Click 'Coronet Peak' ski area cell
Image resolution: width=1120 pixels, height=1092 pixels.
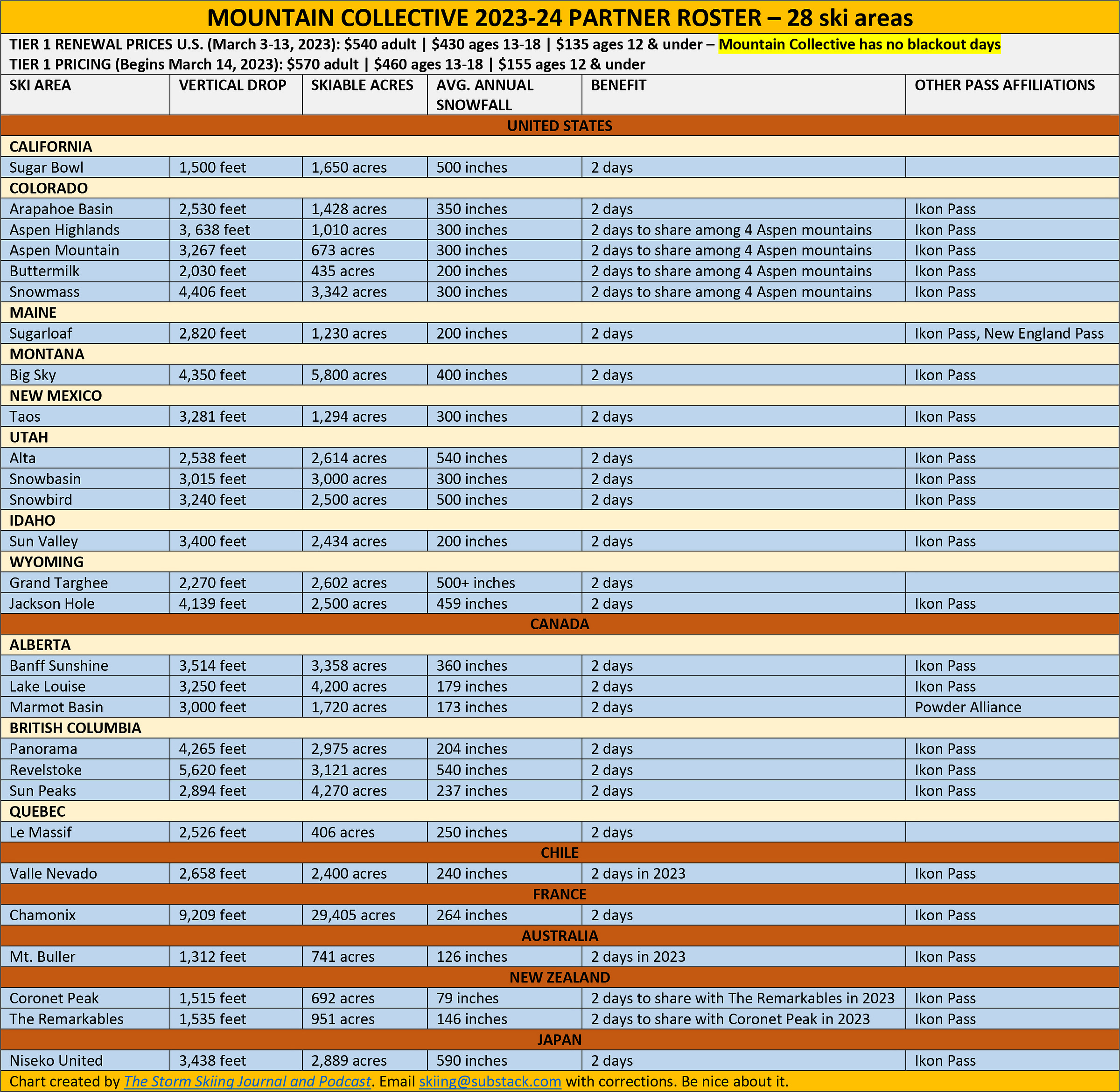coord(85,998)
